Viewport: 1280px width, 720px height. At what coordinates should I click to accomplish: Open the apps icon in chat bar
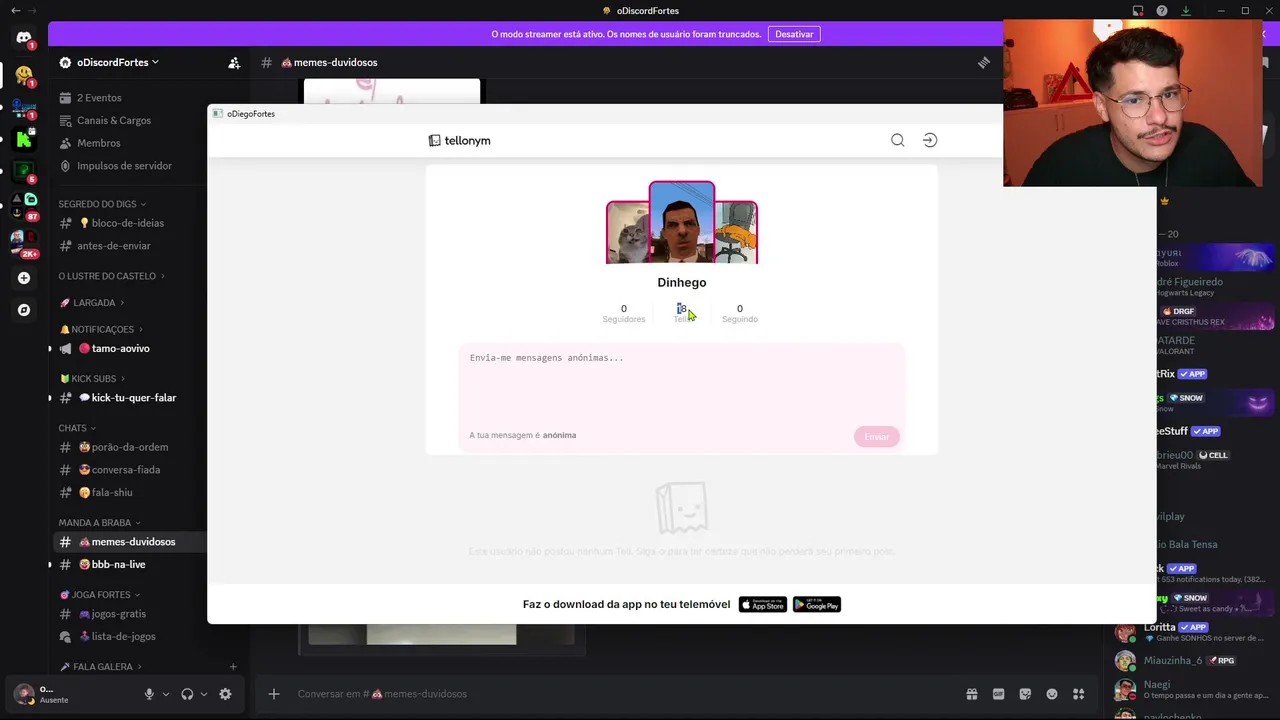pyautogui.click(x=1078, y=694)
